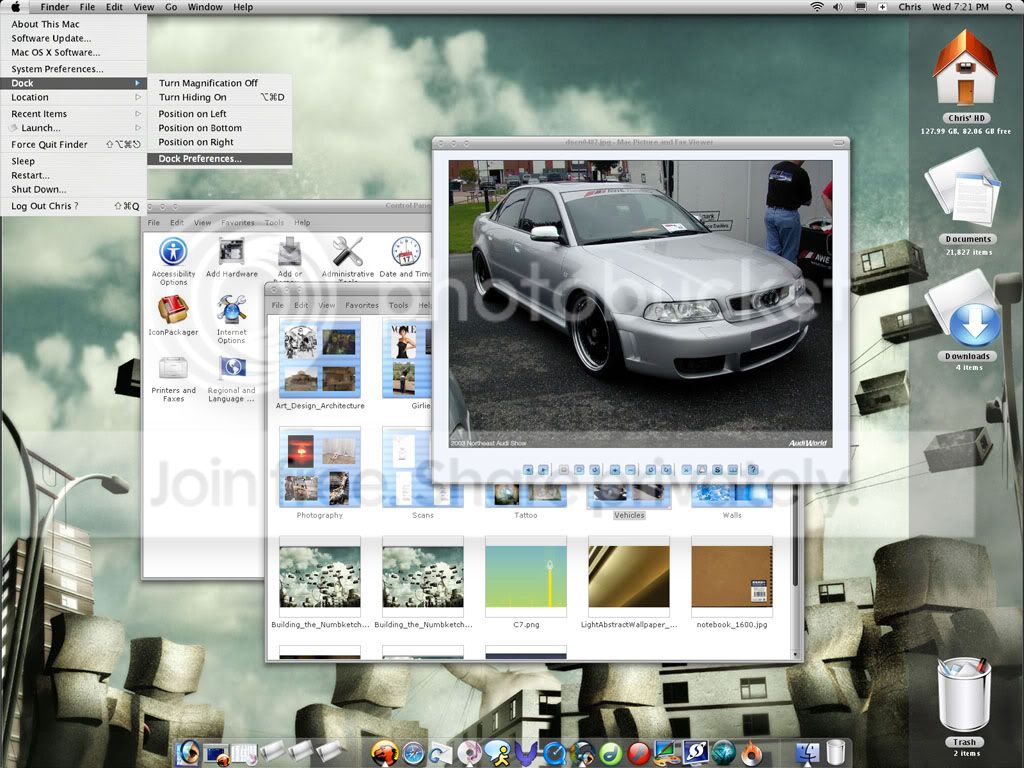The width and height of the screenshot is (1024, 768).
Task: Launch iTunes disc icon in dock
Action: (x=469, y=753)
